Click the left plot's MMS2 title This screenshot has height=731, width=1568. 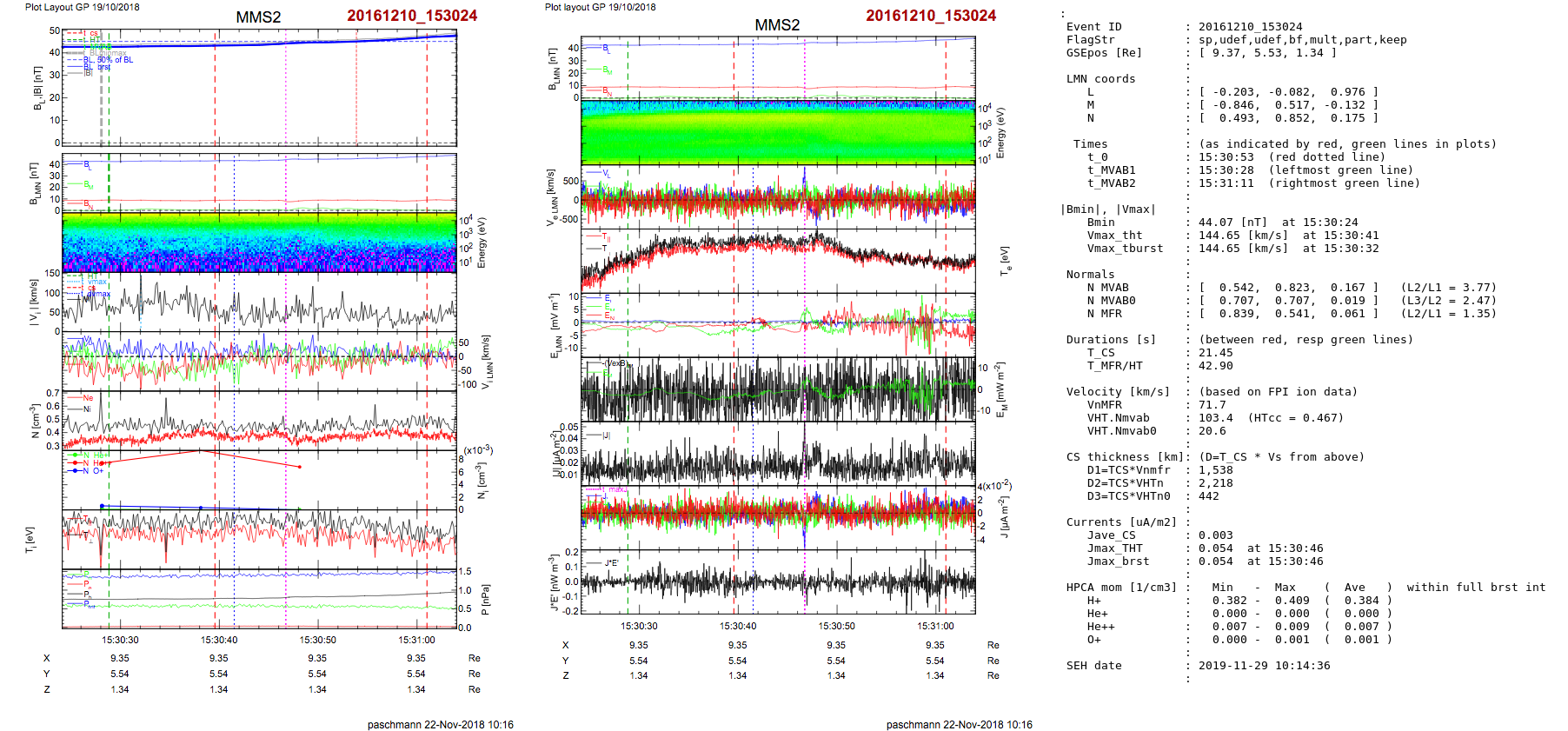(258, 17)
